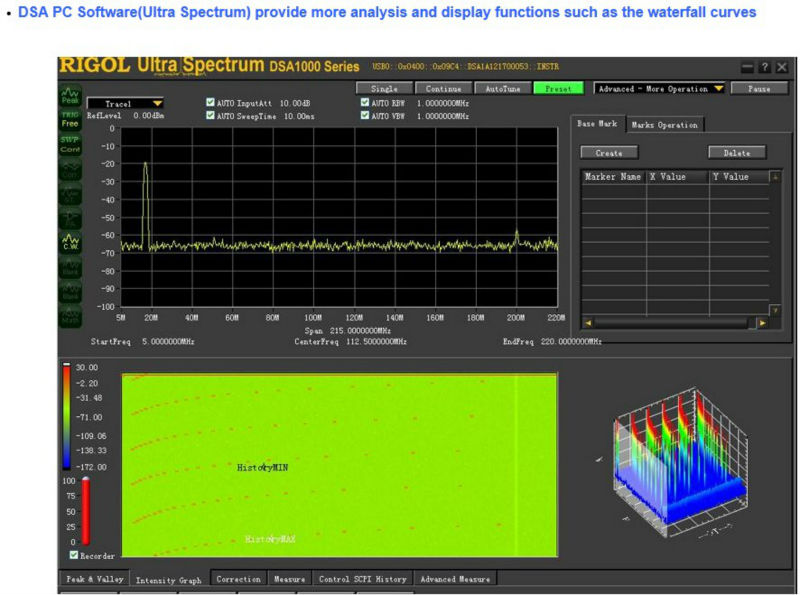800x595 pixels.
Task: Click the EndFreq 220.0000000MHz value
Action: (x=571, y=341)
